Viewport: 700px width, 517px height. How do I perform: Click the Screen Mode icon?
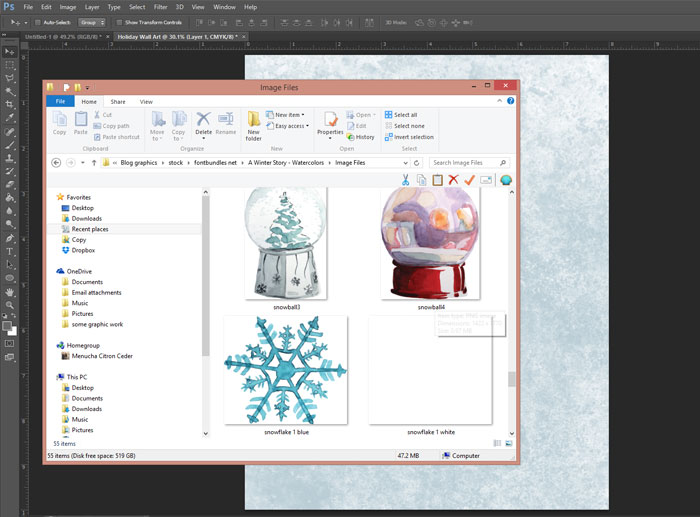pos(9,357)
